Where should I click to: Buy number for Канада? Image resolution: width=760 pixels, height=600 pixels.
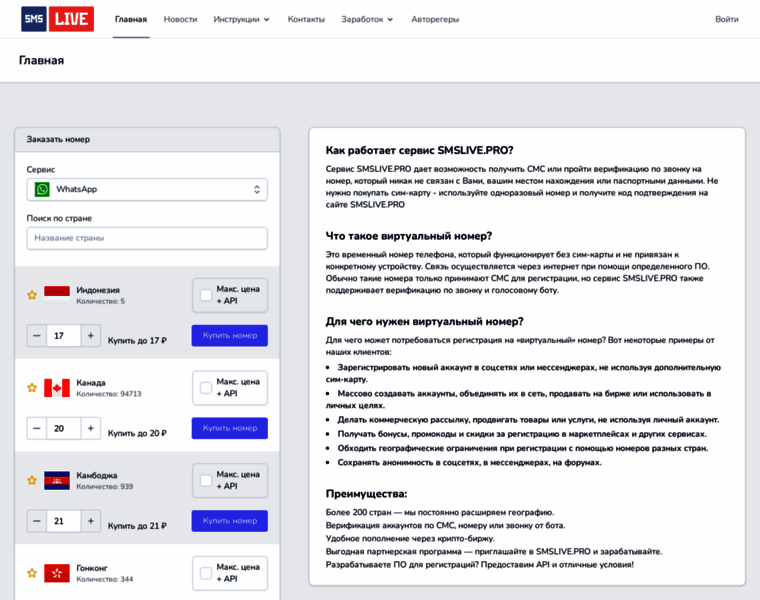(x=230, y=428)
